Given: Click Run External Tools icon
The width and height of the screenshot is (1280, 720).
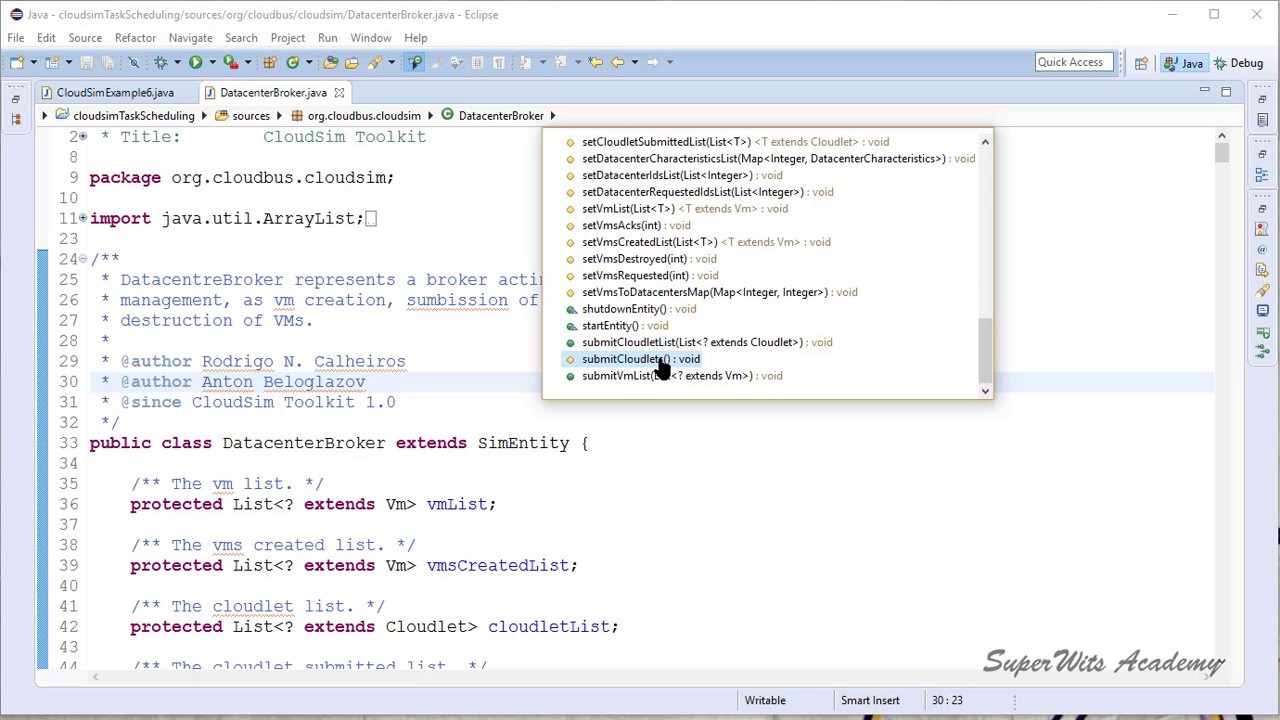Looking at the screenshot, I should 230,62.
